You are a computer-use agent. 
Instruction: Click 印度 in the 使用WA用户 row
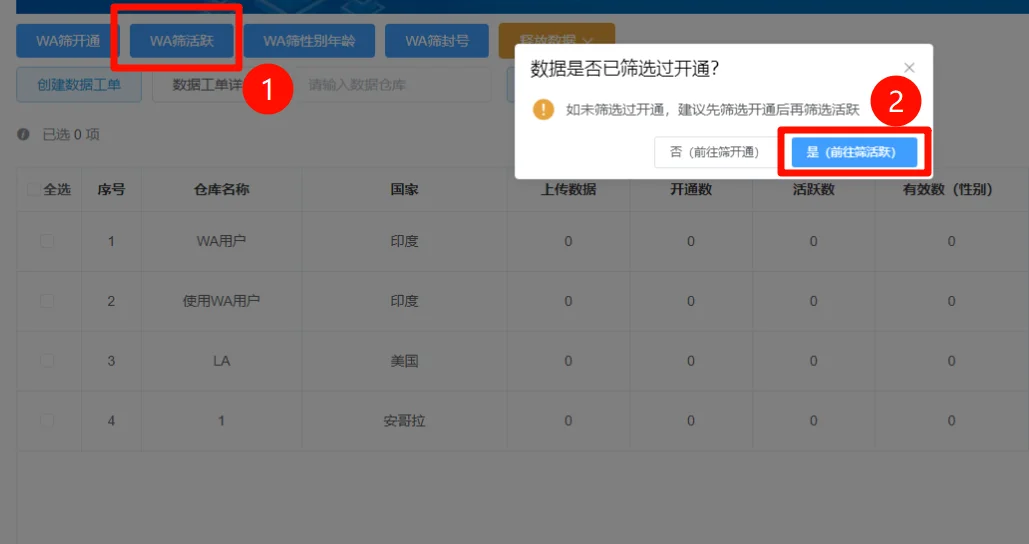coord(404,301)
